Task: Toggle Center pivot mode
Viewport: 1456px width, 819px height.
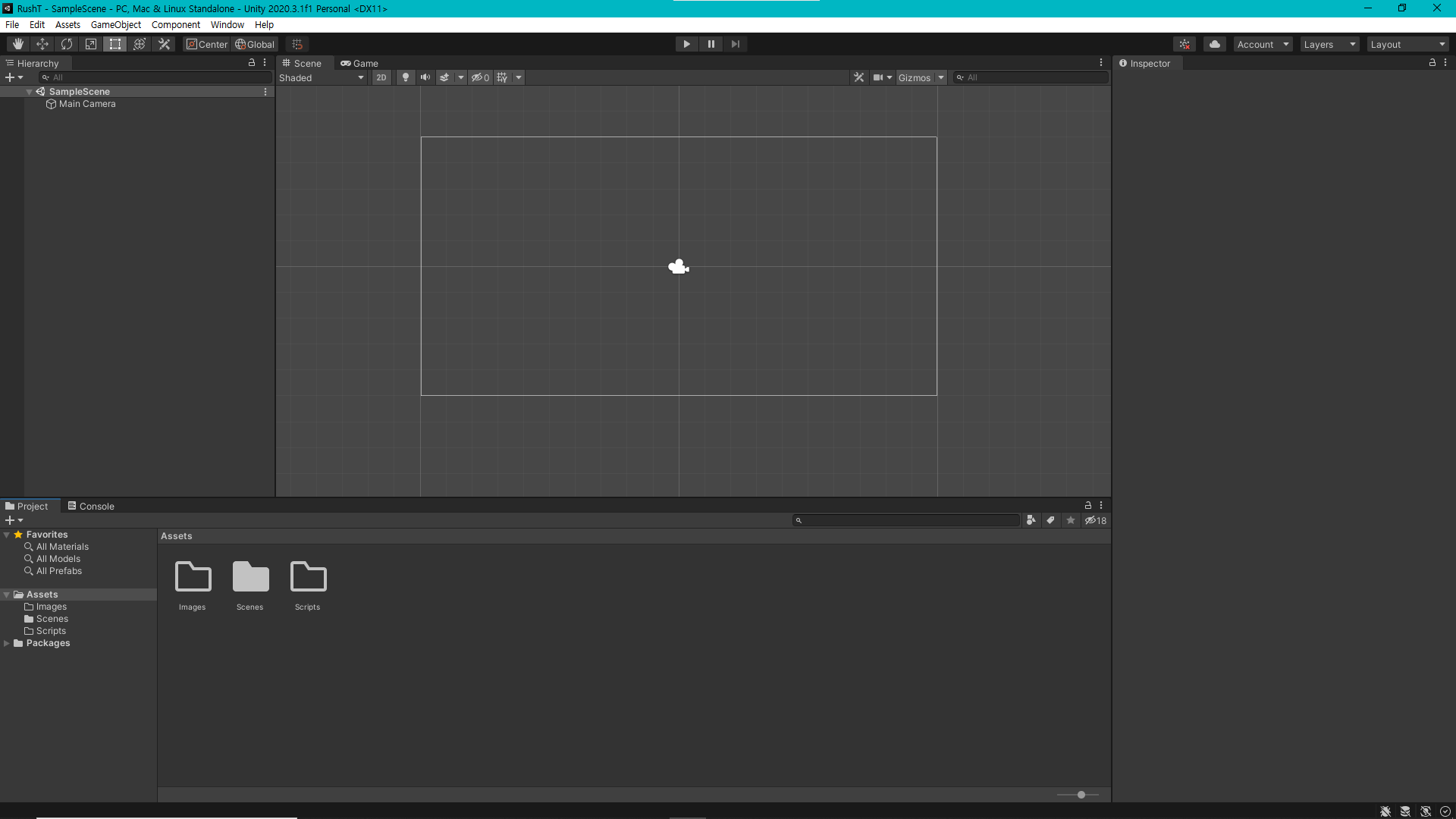Action: point(207,44)
